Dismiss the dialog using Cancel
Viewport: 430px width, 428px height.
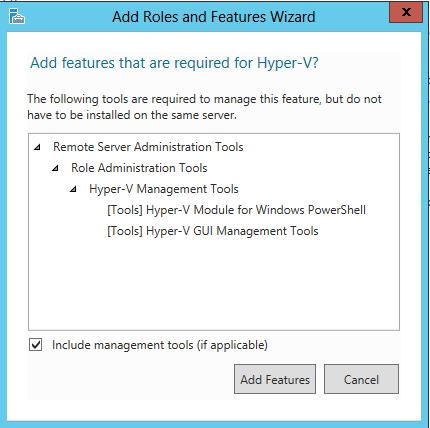click(x=361, y=379)
